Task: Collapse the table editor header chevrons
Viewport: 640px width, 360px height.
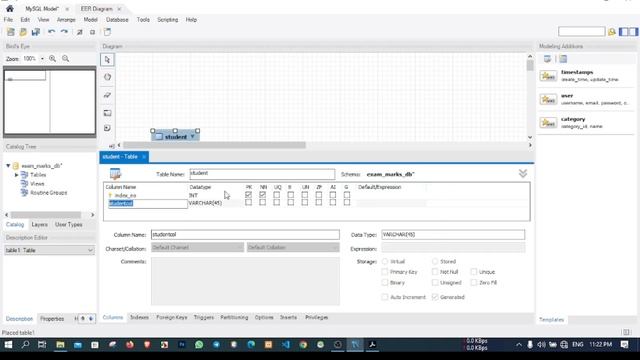Action: (x=523, y=174)
